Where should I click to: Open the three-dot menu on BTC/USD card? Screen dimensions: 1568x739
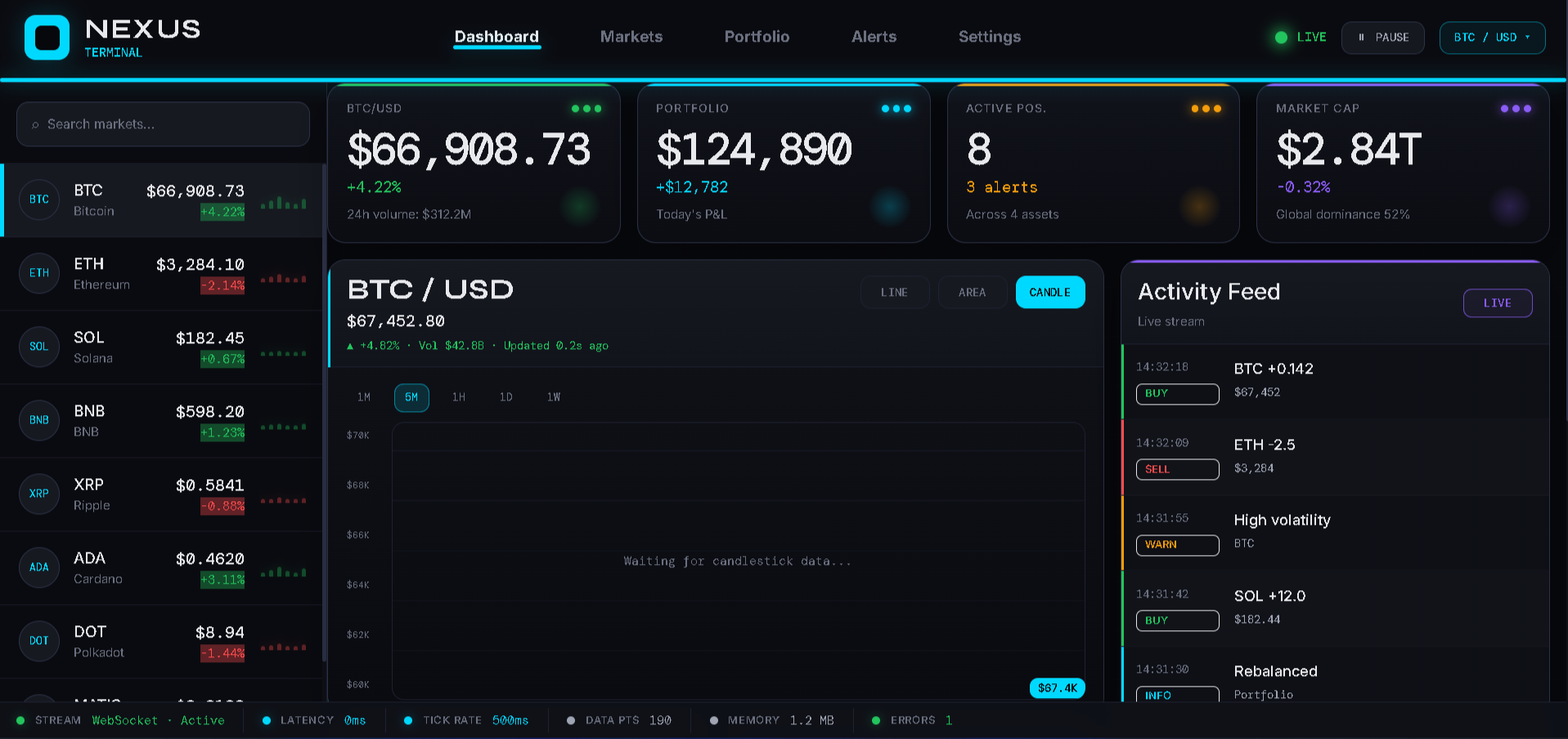pos(586,109)
